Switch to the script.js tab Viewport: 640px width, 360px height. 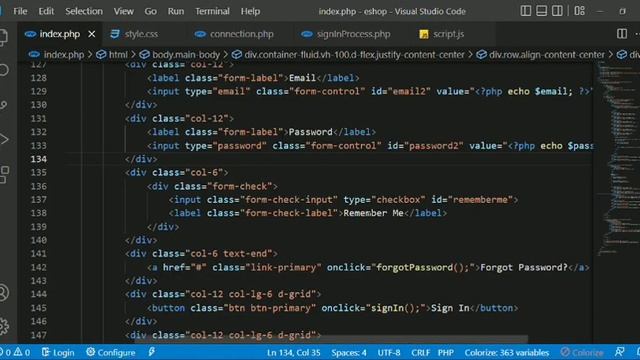pyautogui.click(x=442, y=34)
